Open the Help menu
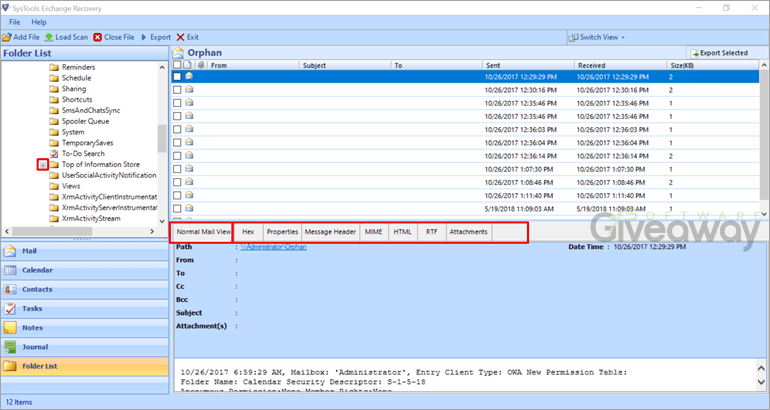The width and height of the screenshot is (770, 410). (38, 22)
